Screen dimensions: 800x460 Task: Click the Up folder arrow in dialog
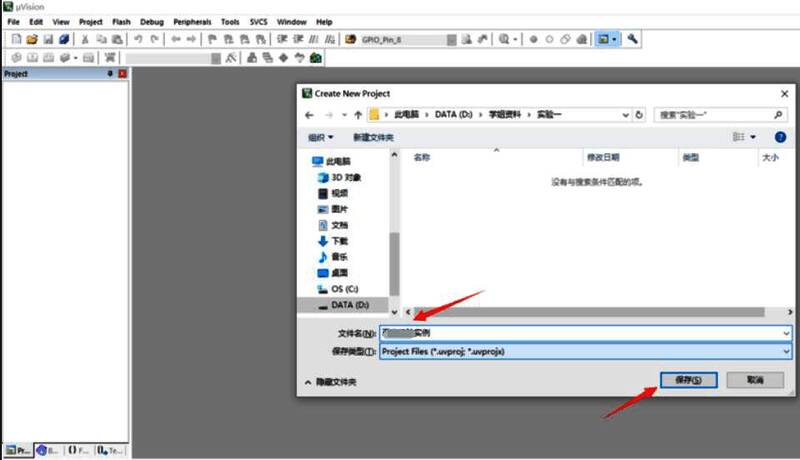point(358,115)
